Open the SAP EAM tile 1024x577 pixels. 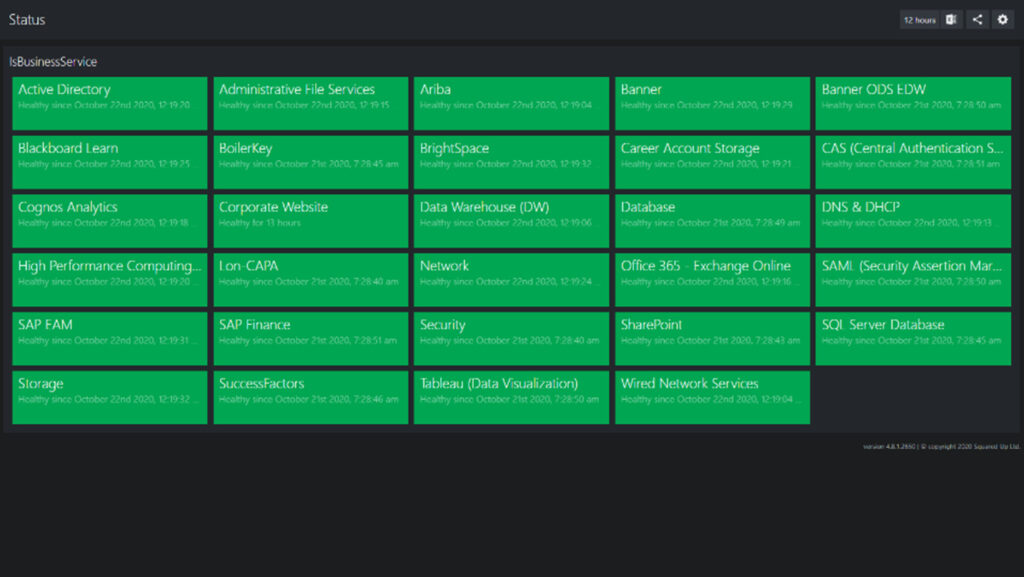pyautogui.click(x=110, y=338)
